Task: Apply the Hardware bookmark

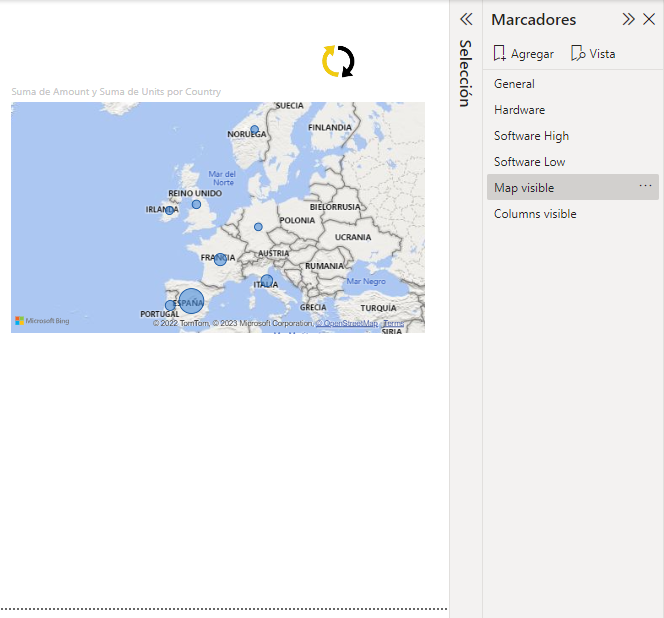Action: pyautogui.click(x=519, y=110)
